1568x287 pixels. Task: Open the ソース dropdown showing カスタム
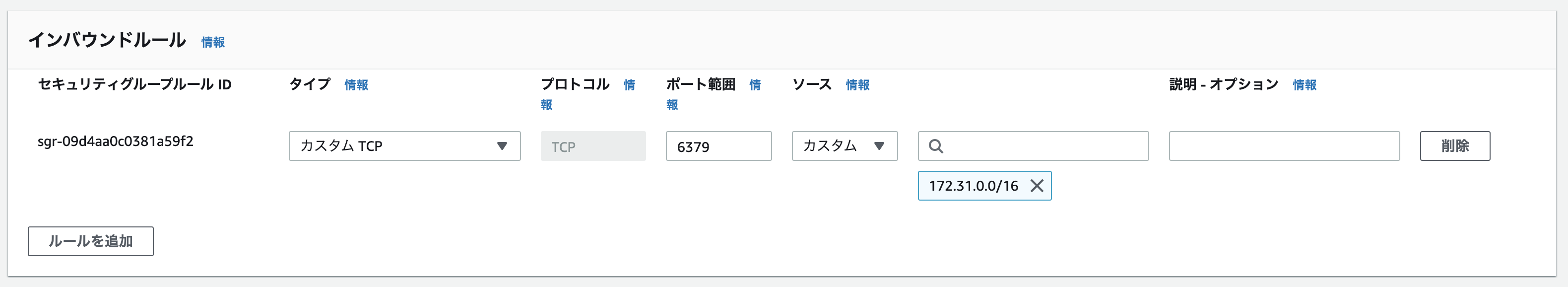click(845, 146)
